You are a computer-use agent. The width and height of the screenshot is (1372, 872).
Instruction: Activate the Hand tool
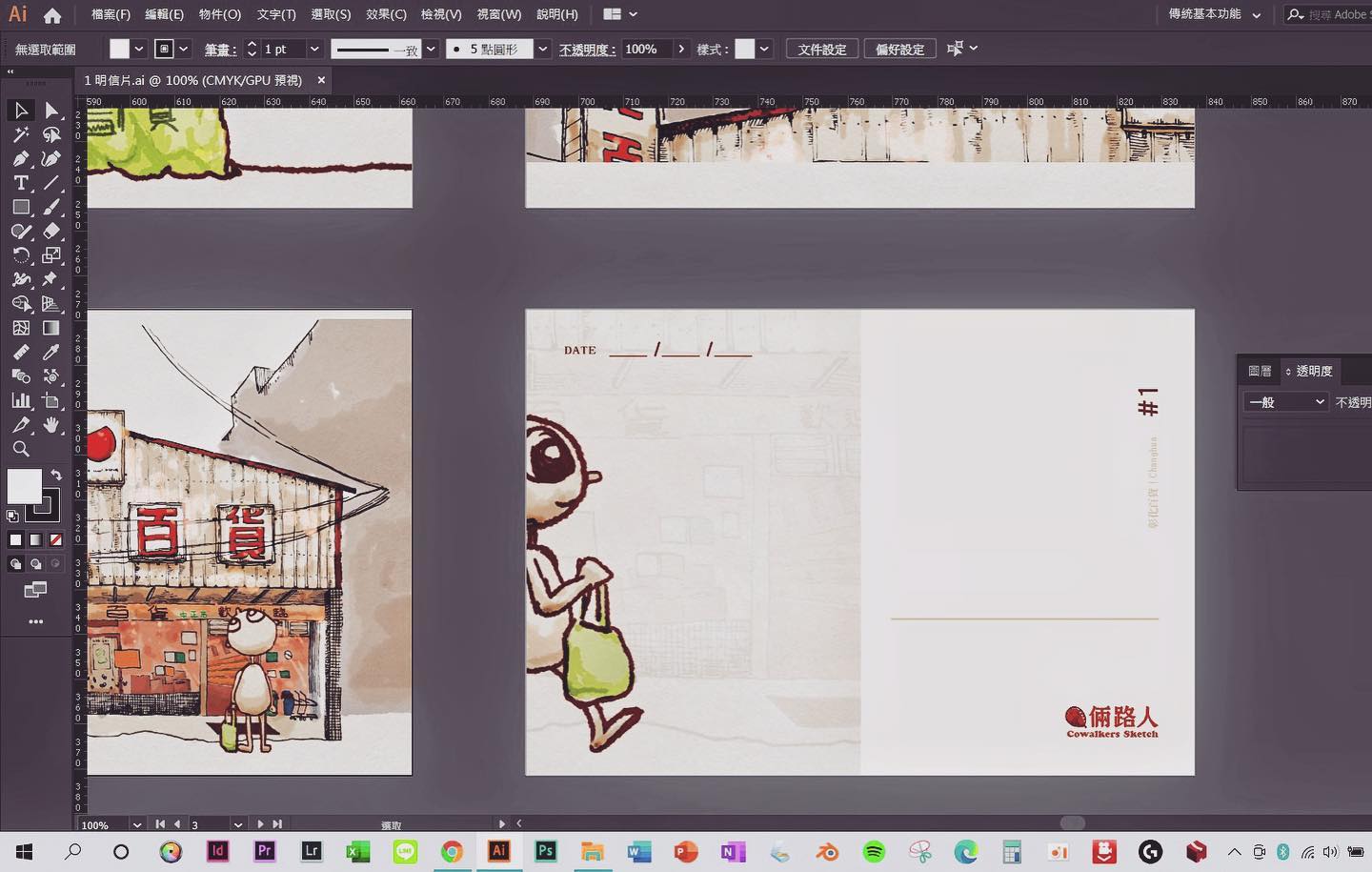pyautogui.click(x=51, y=424)
